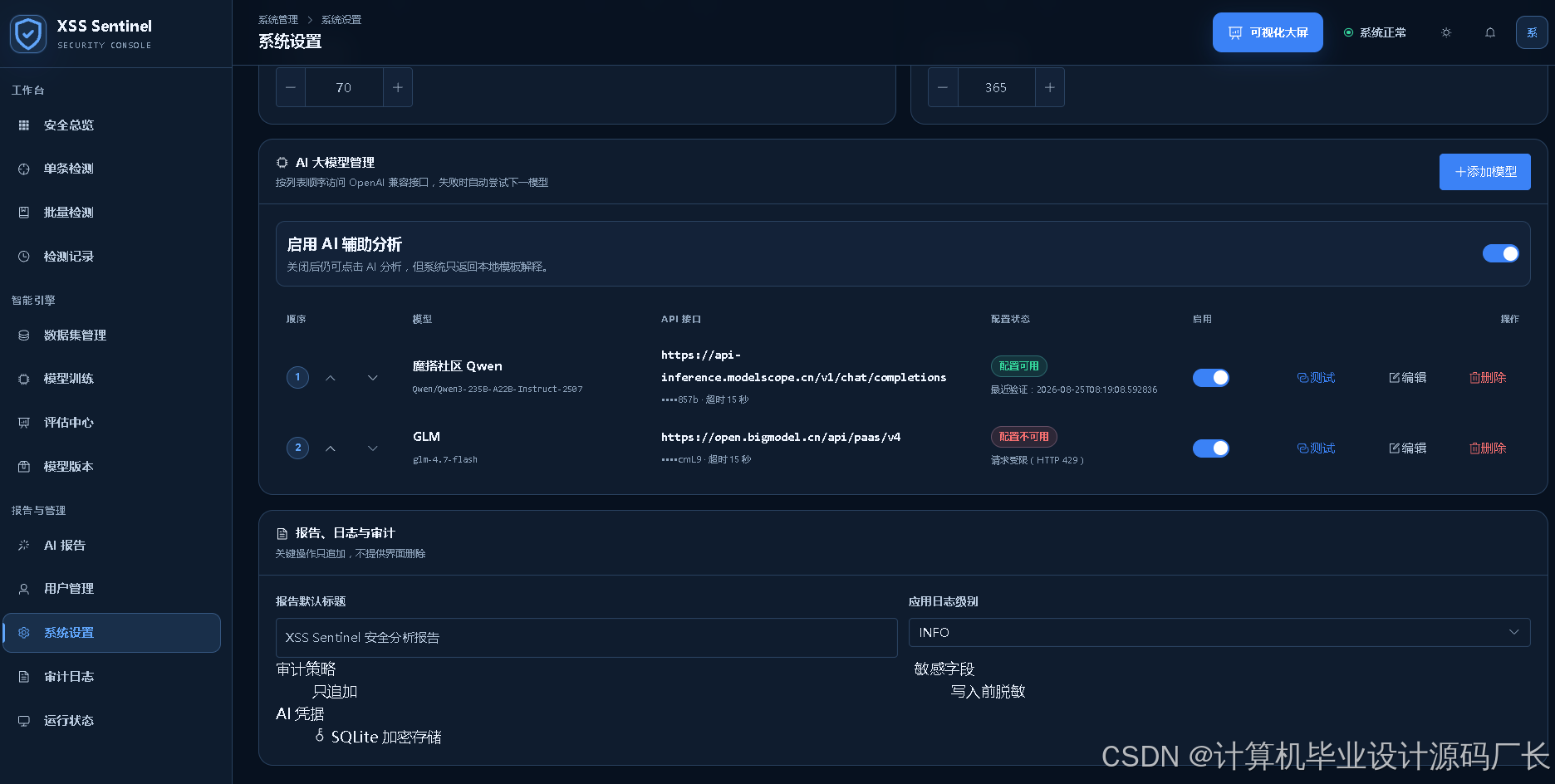This screenshot has height=784, width=1555.
Task: Test the GLM model connection
Action: click(1317, 448)
